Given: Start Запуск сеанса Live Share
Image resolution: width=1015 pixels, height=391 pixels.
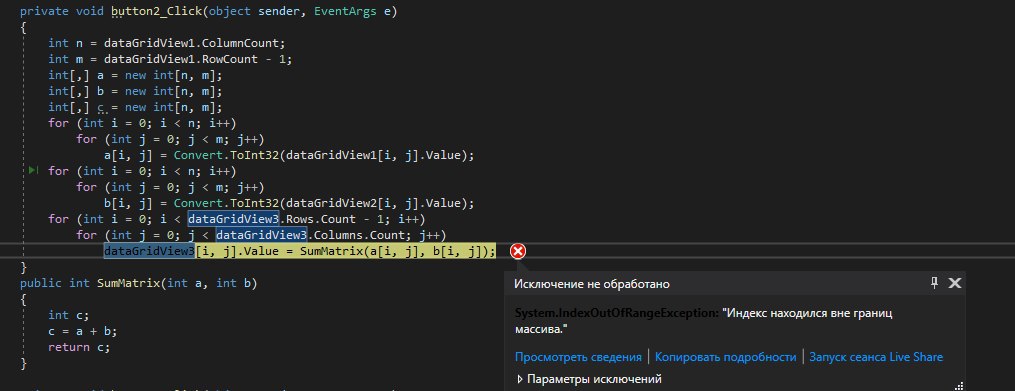Looking at the screenshot, I should coord(876,357).
